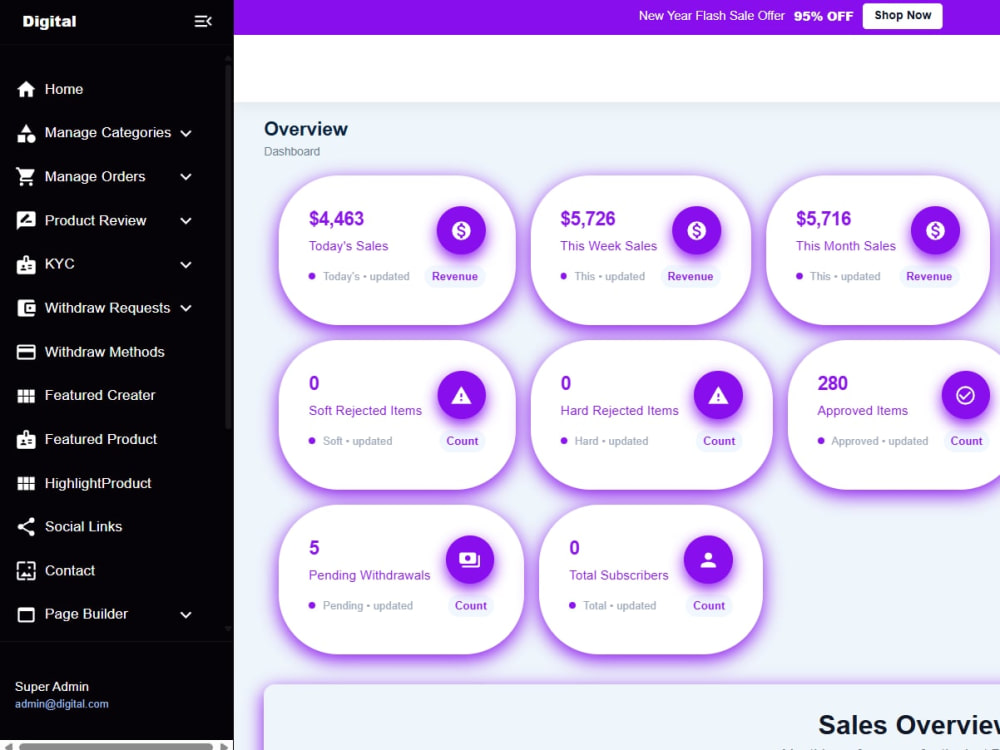This screenshot has width=1000, height=750.
Task: Click the HighlightProduct grid icon
Action: [26, 483]
